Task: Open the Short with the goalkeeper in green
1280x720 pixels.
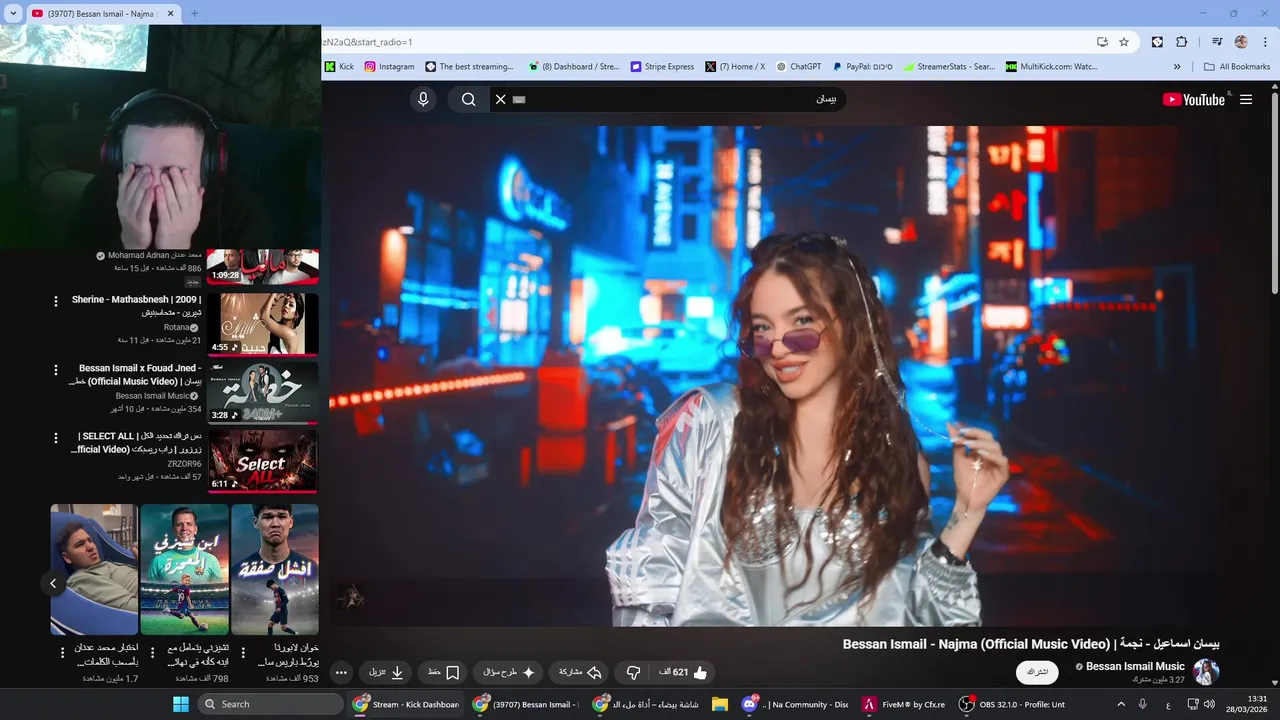Action: (185, 569)
